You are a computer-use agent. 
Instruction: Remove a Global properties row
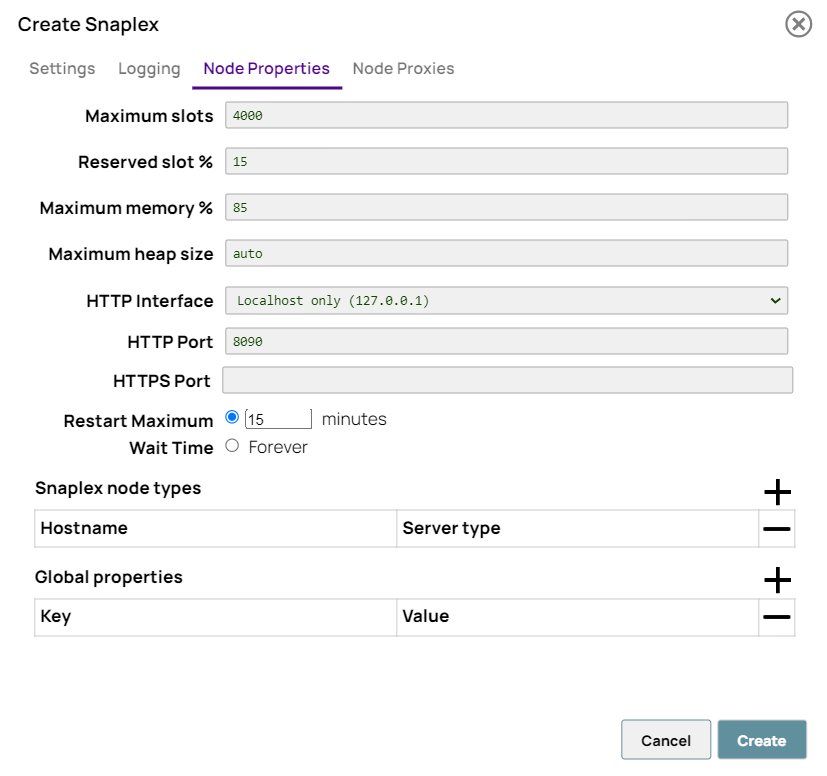click(777, 618)
